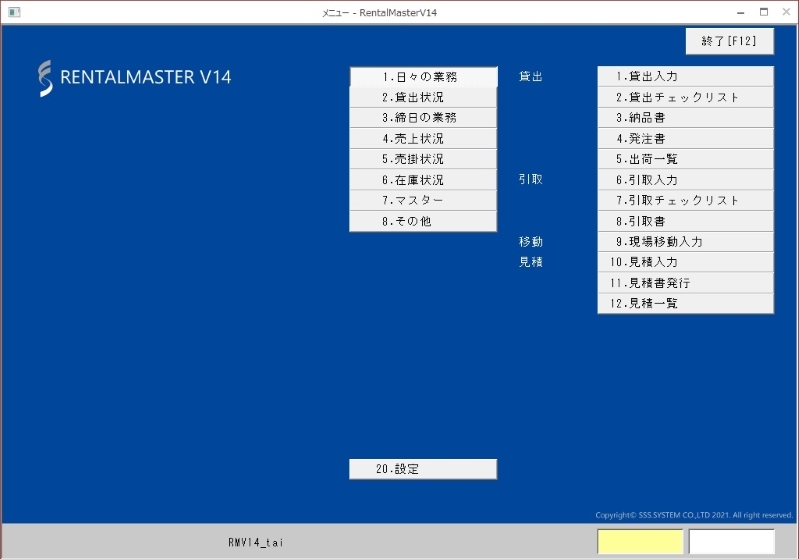Screen dimensions: 799x559
Task: Open 6.引取入力 entry screen
Action: pos(685,180)
